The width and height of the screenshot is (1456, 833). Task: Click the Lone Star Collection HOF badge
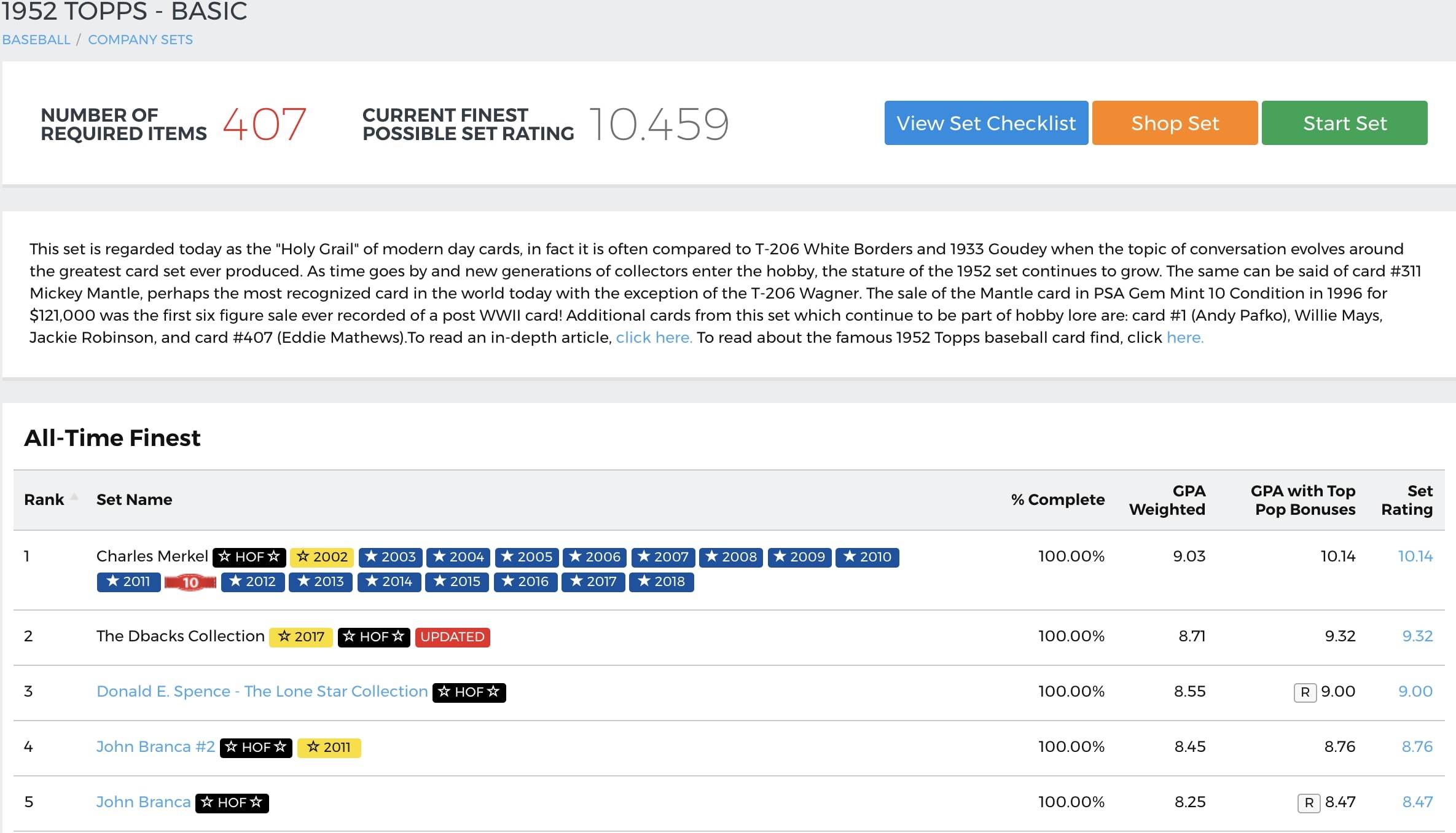[469, 692]
